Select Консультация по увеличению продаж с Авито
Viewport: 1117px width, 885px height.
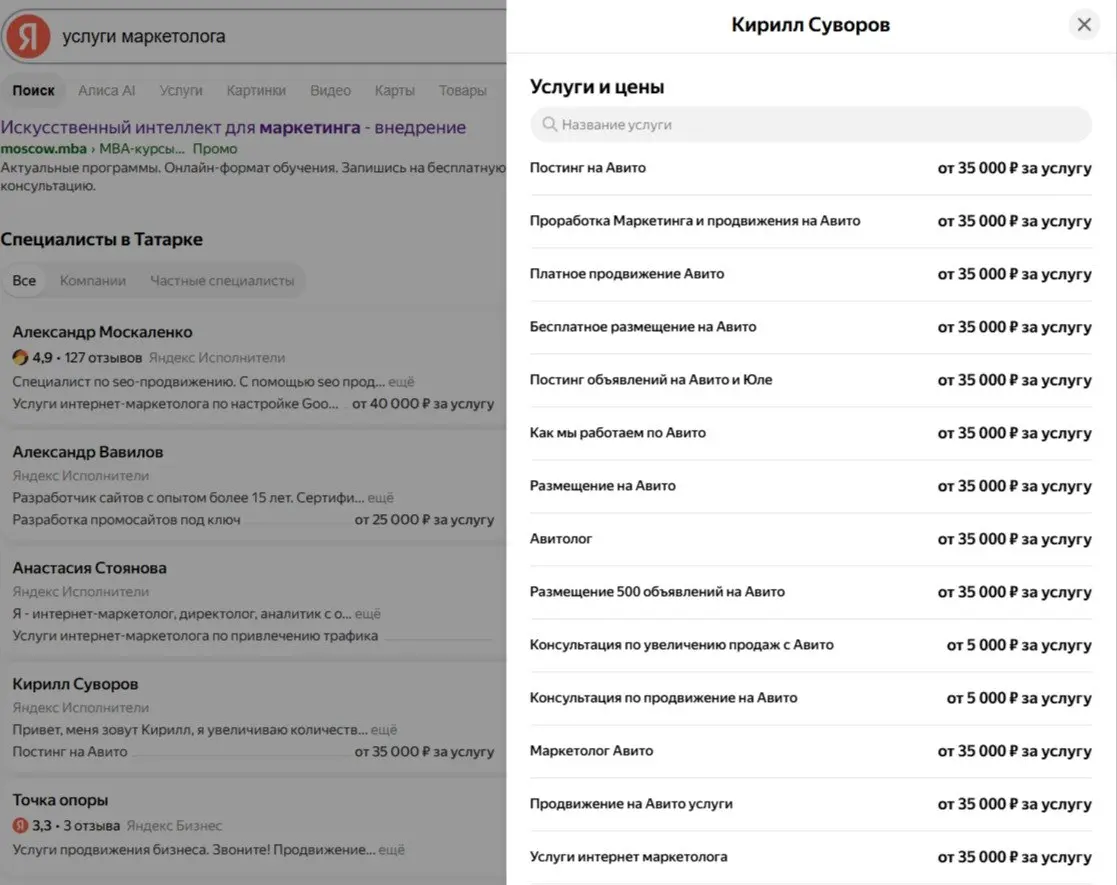811,645
